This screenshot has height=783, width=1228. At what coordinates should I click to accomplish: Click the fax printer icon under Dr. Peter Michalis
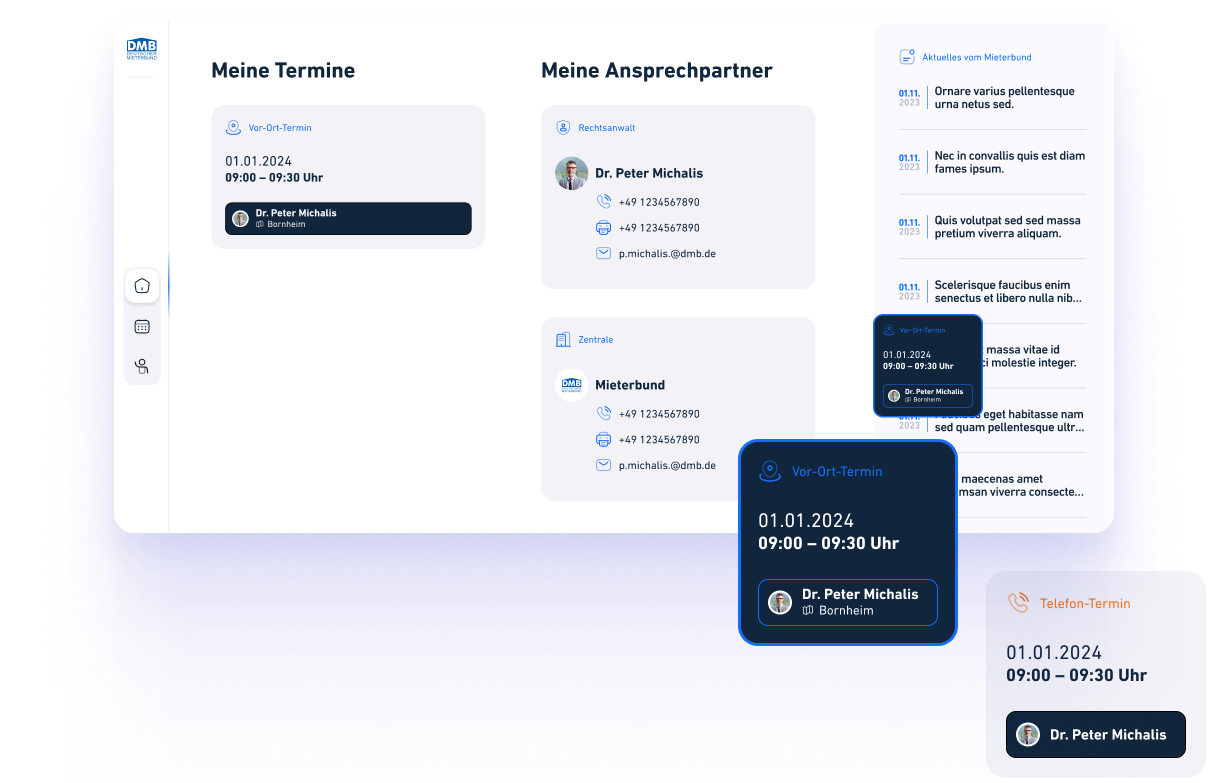[603, 228]
